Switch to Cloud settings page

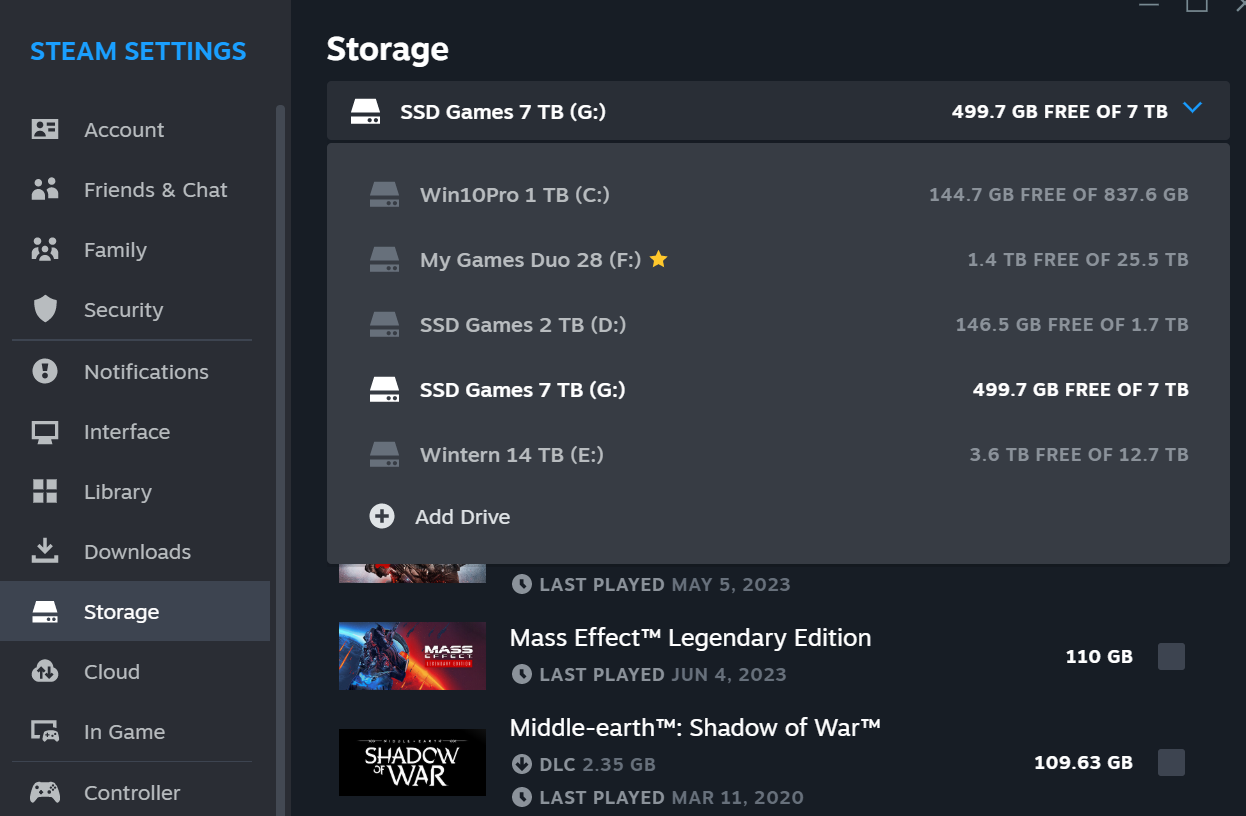tap(135, 672)
